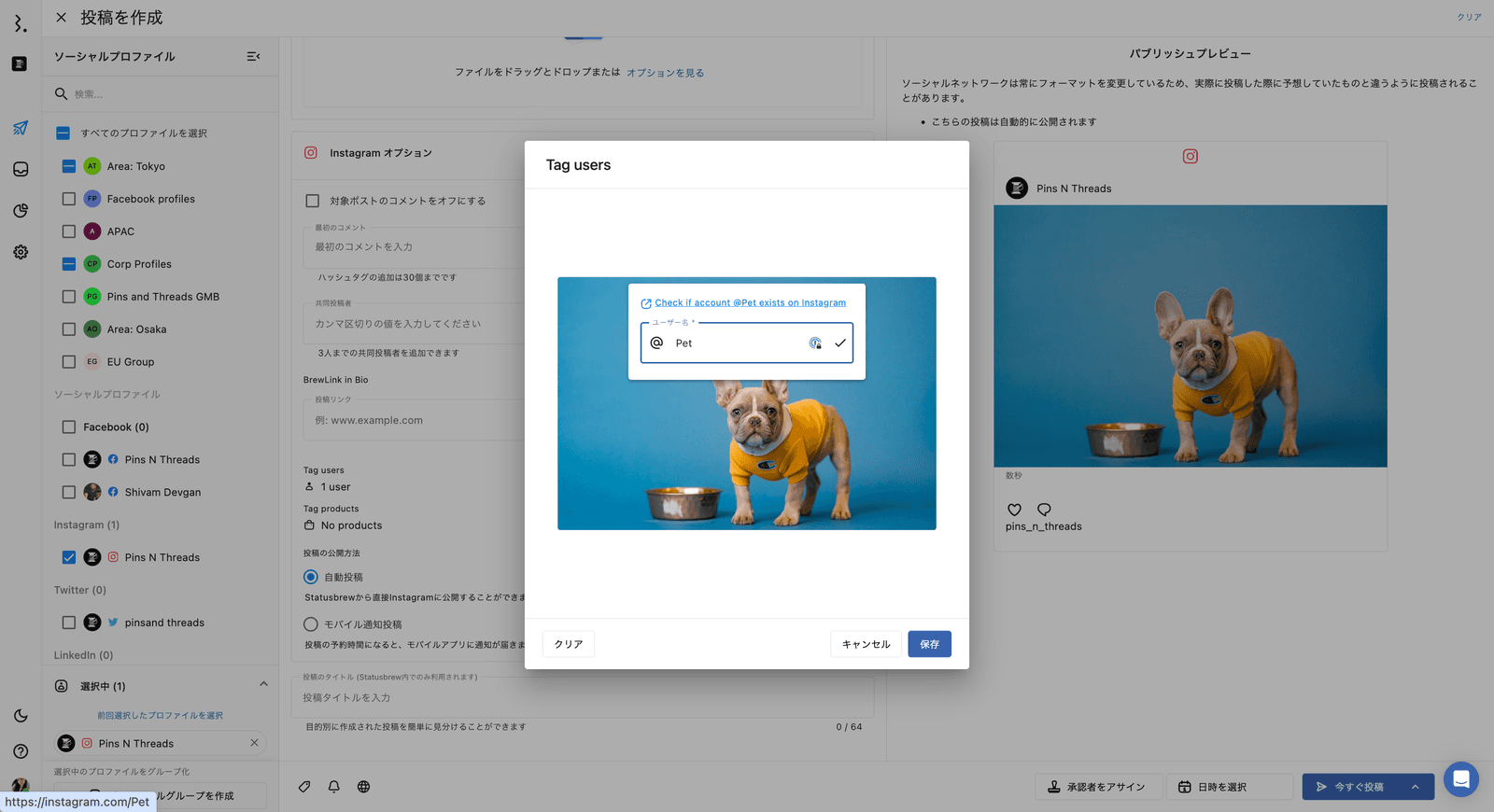Open the inbox icon in left sidebar
This screenshot has width=1494, height=812.
click(21, 169)
